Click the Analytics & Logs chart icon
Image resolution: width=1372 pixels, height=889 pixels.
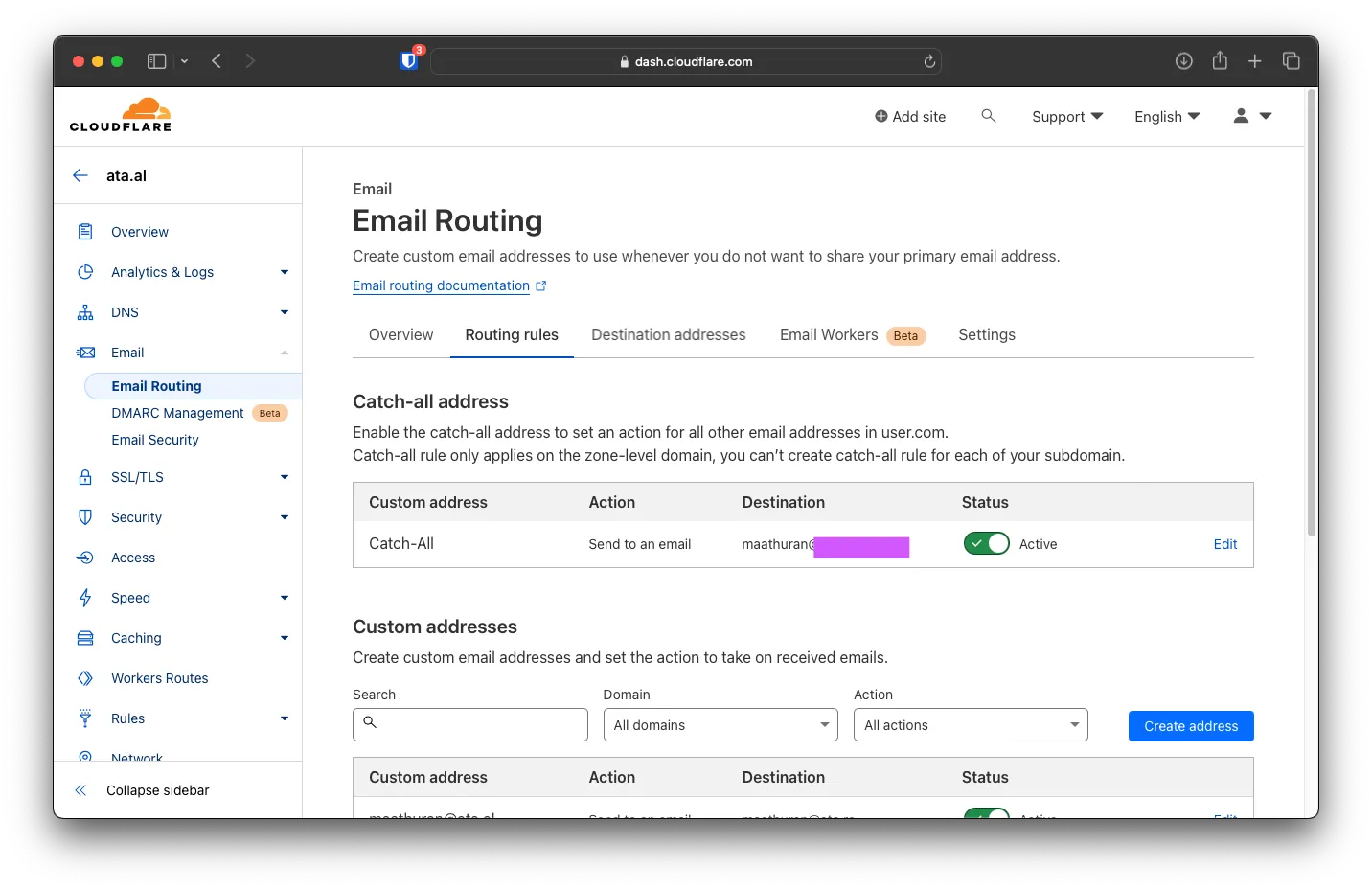[x=85, y=272]
